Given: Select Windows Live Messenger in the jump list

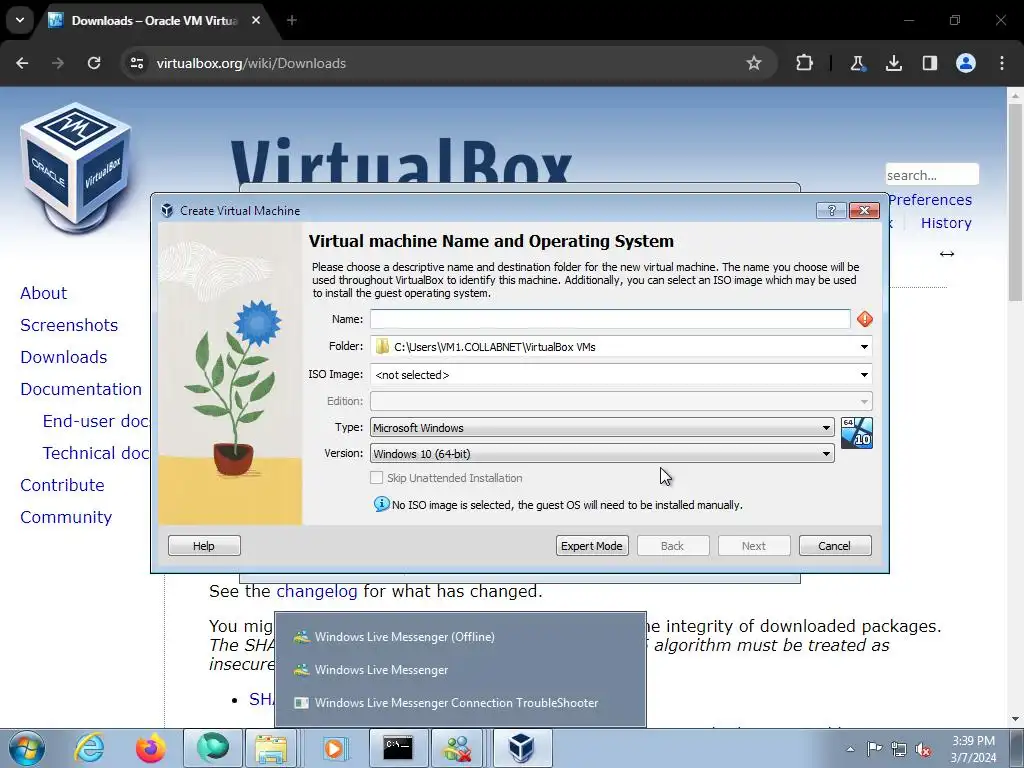Looking at the screenshot, I should coord(460,670).
